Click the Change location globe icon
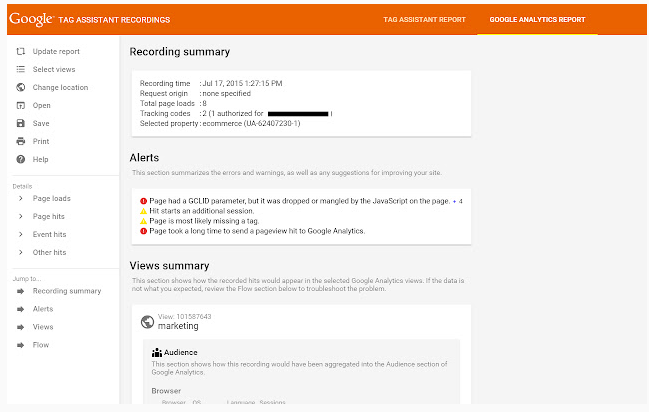The height and width of the screenshot is (412, 649). (21, 87)
